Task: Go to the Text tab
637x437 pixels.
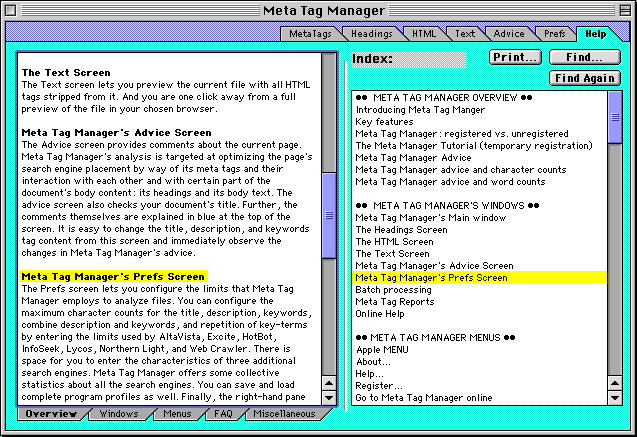Action: point(465,34)
